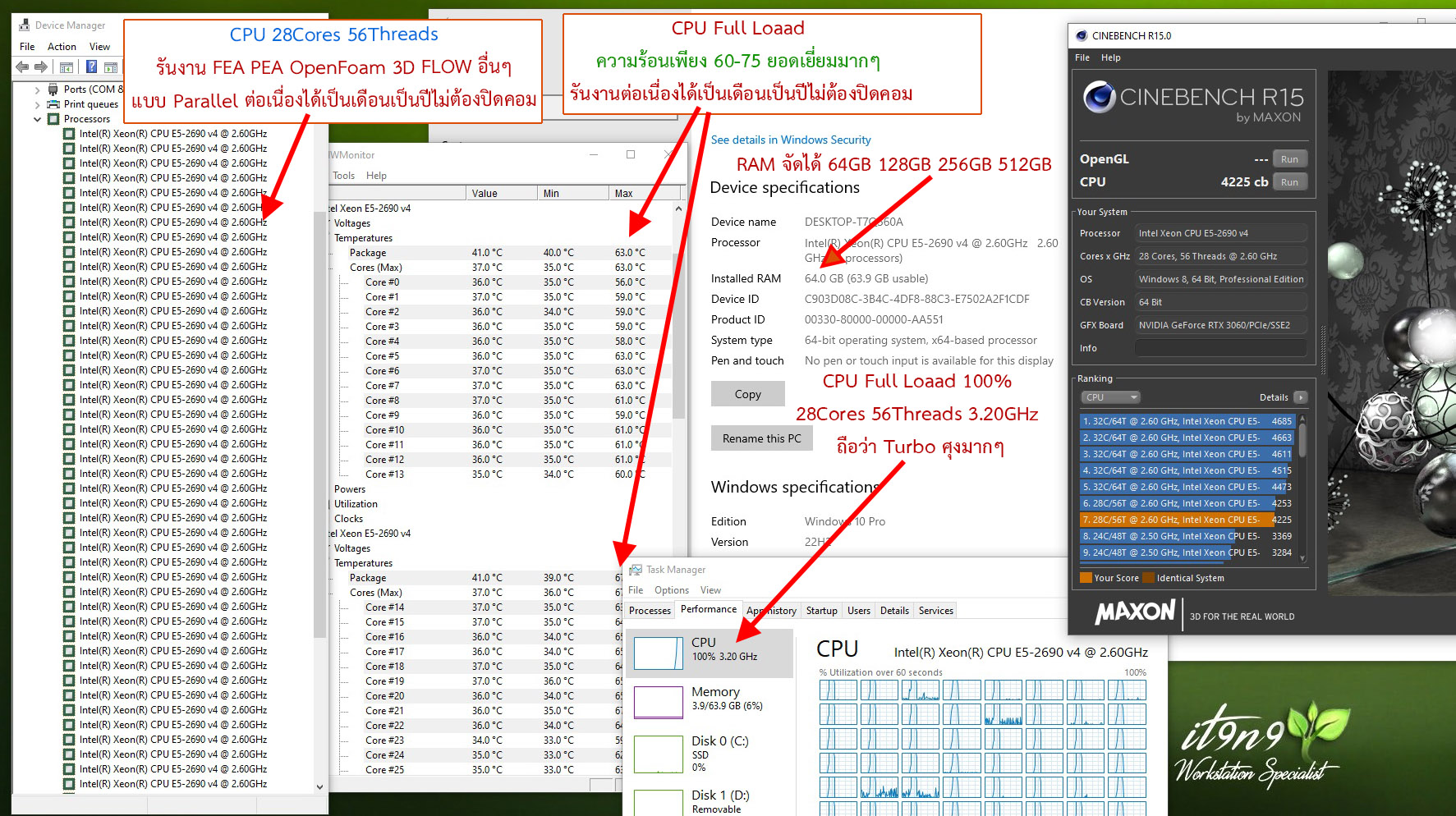Click the Forward arrow in Device Manager toolbar

[40, 67]
